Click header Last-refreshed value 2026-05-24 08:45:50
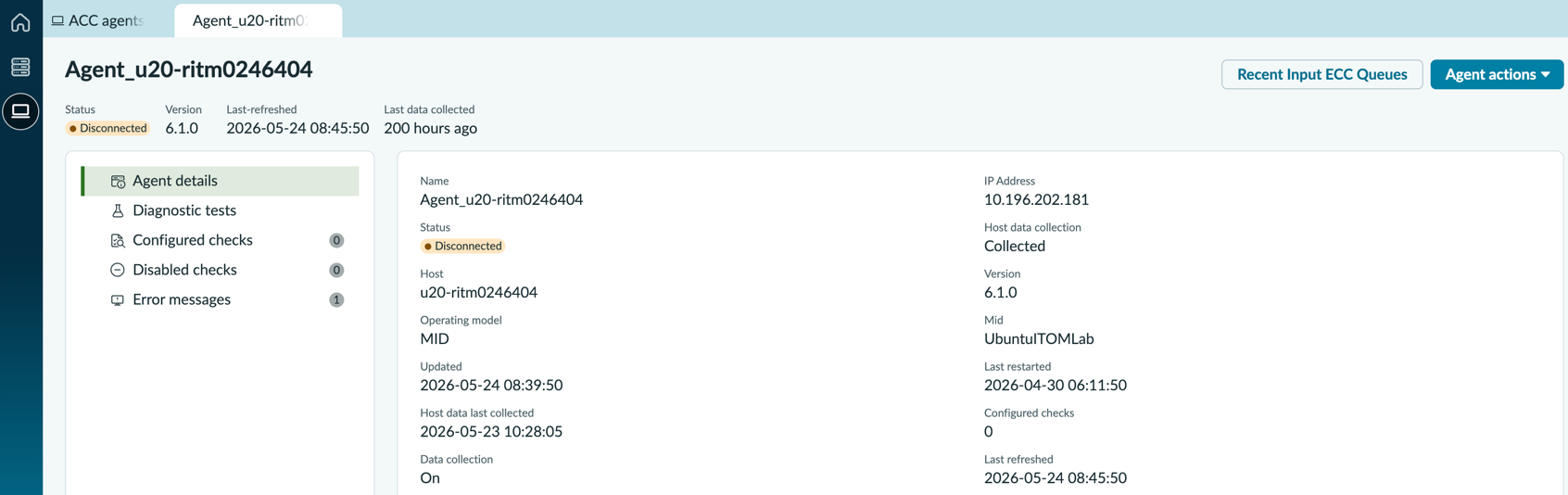 tap(297, 128)
